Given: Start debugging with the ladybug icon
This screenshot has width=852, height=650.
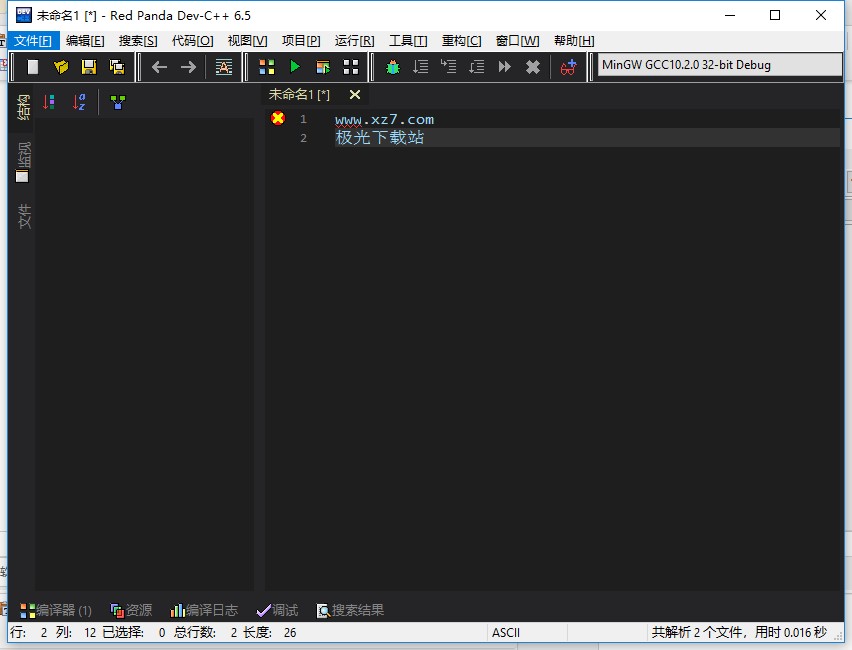Looking at the screenshot, I should point(391,67).
